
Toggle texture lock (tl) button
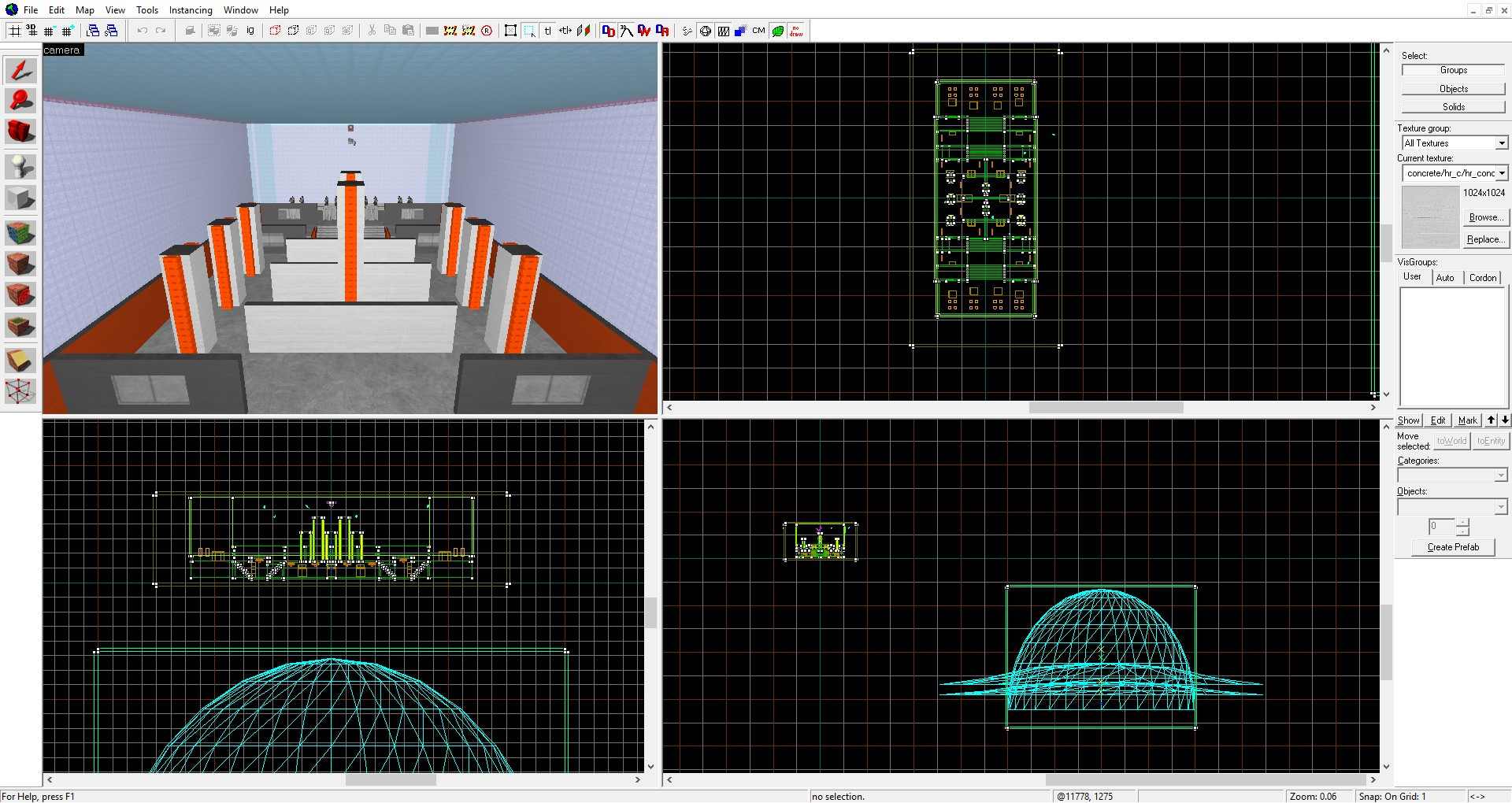547,31
